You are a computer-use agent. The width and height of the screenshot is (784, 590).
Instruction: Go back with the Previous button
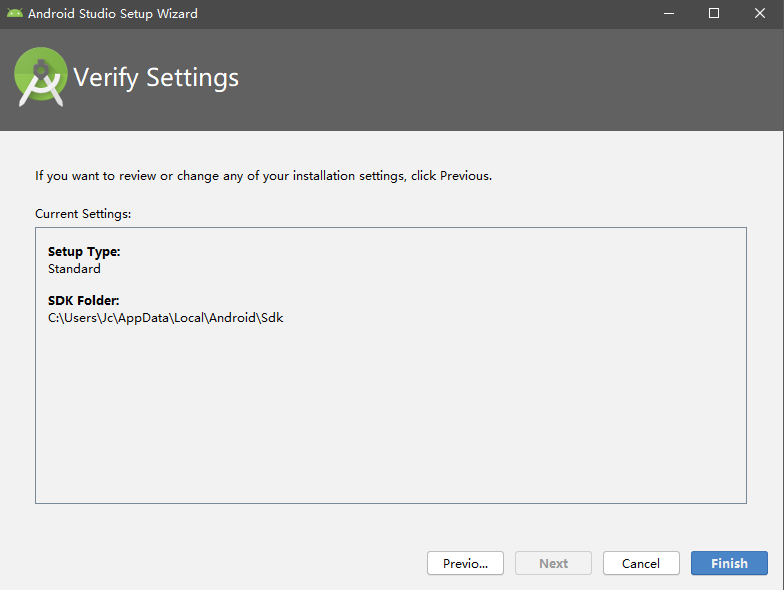[465, 563]
